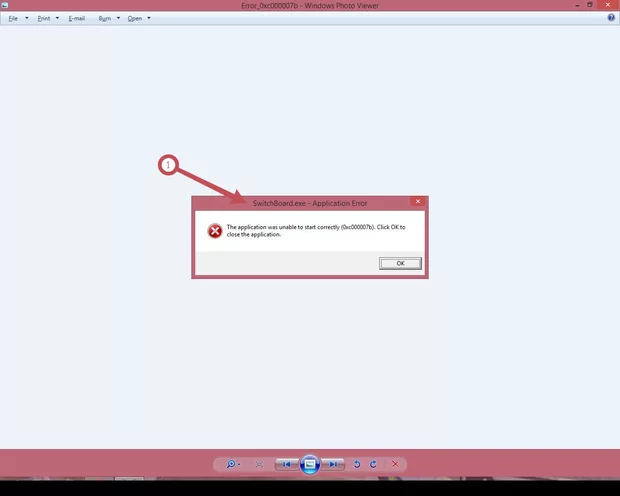Restore down the Windows Photo Viewer window
This screenshot has width=620, height=496.
click(x=590, y=5)
